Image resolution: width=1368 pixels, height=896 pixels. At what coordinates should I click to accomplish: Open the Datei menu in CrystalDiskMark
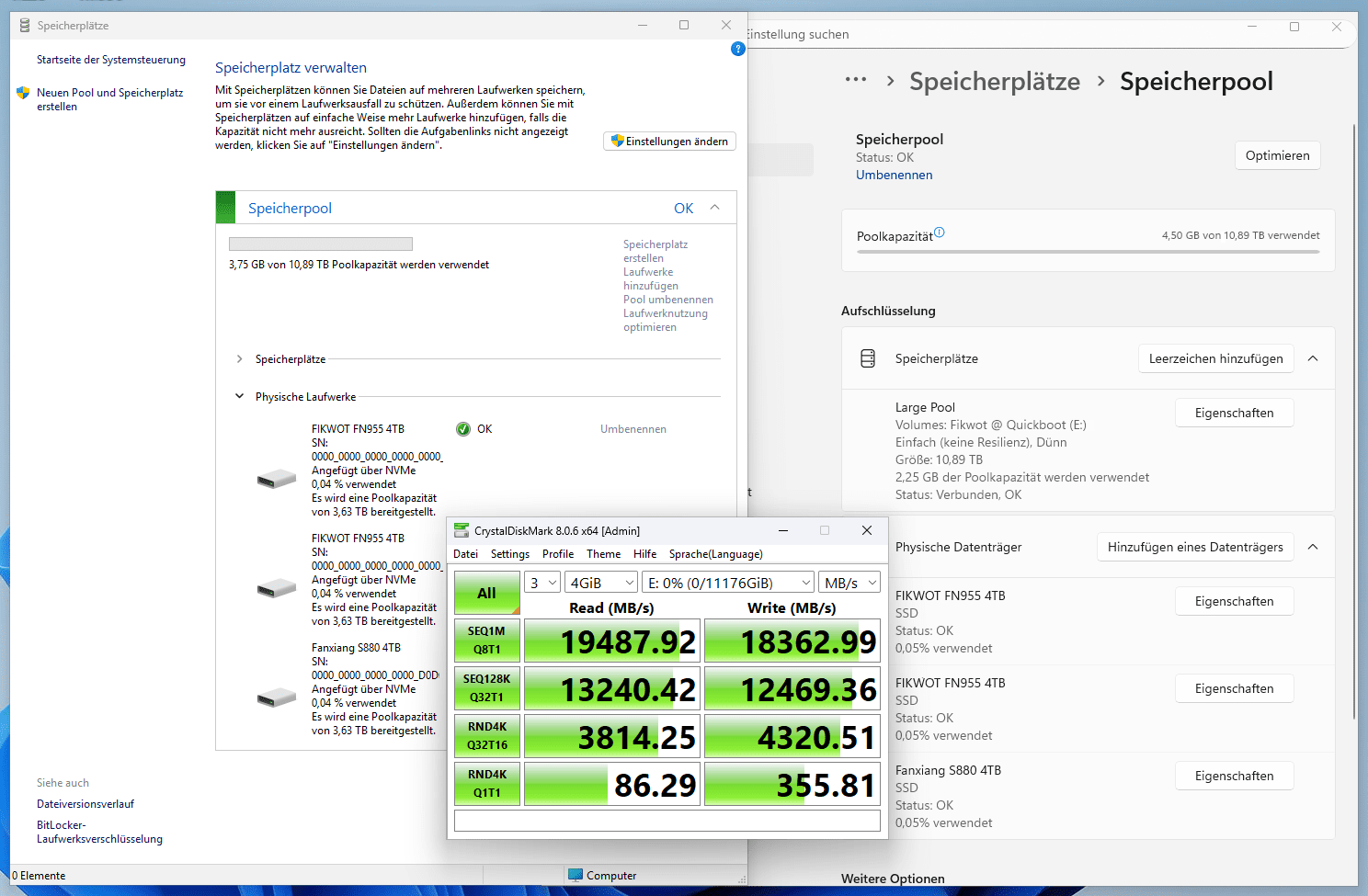[466, 554]
